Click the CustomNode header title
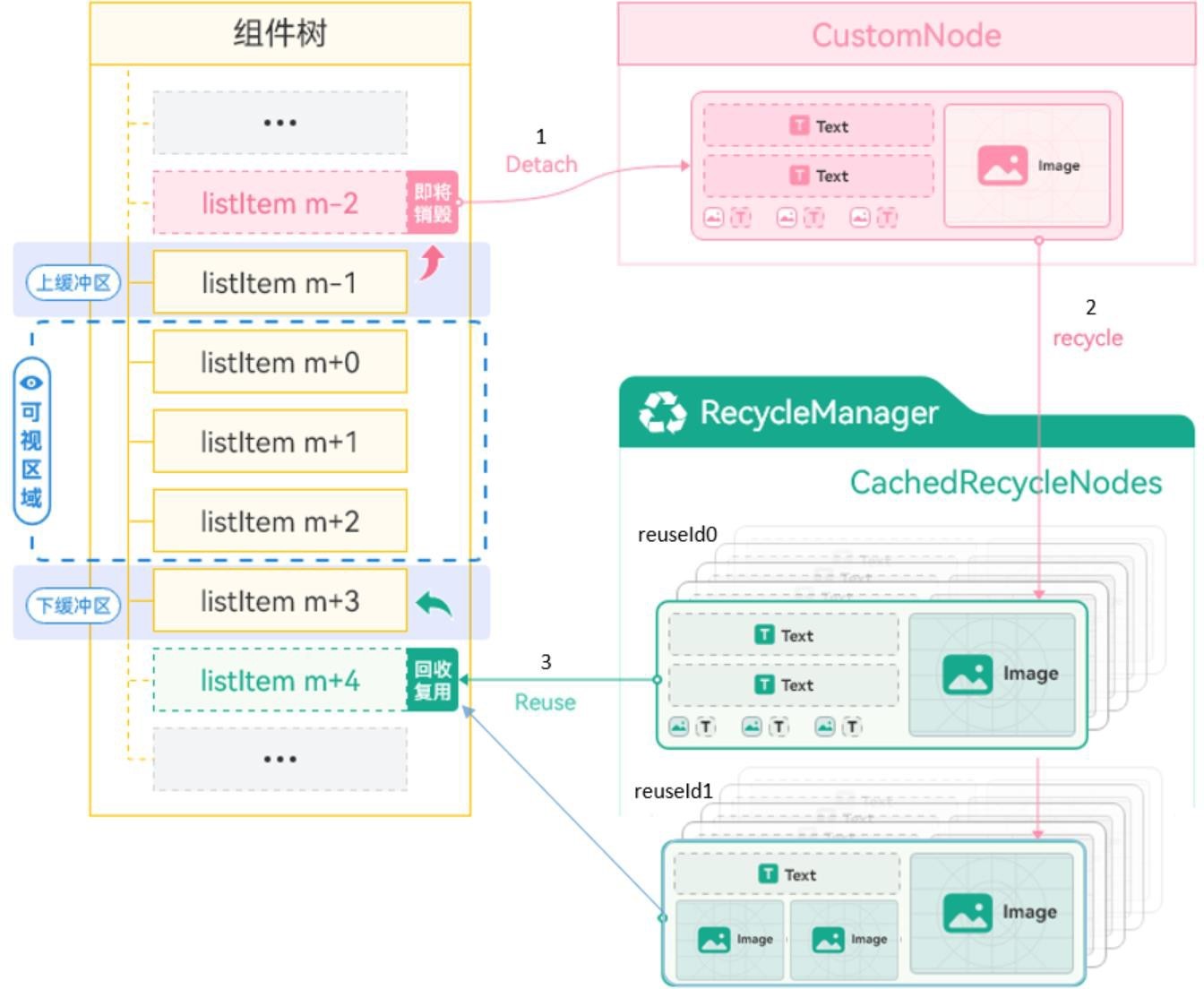The height and width of the screenshot is (989, 1204). [x=906, y=35]
